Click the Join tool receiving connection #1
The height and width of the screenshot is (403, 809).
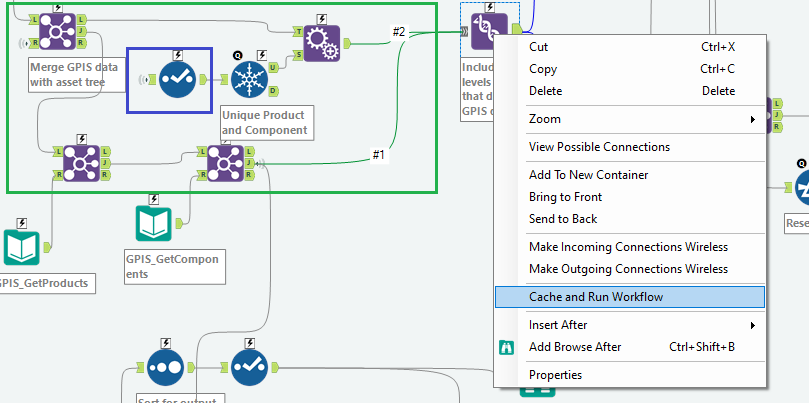(x=225, y=164)
